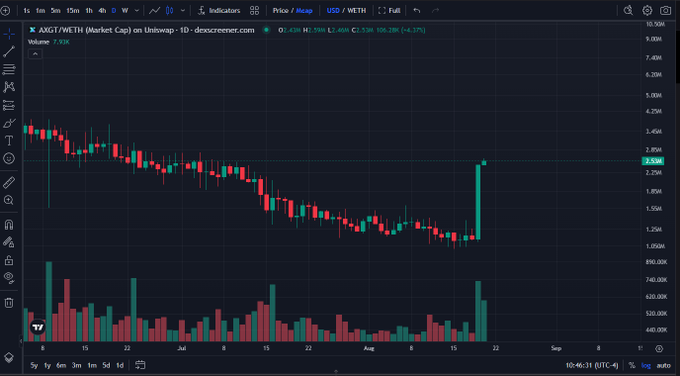Screen dimensions: 680x376
Task: Show values in WETH
Action: 357,10
